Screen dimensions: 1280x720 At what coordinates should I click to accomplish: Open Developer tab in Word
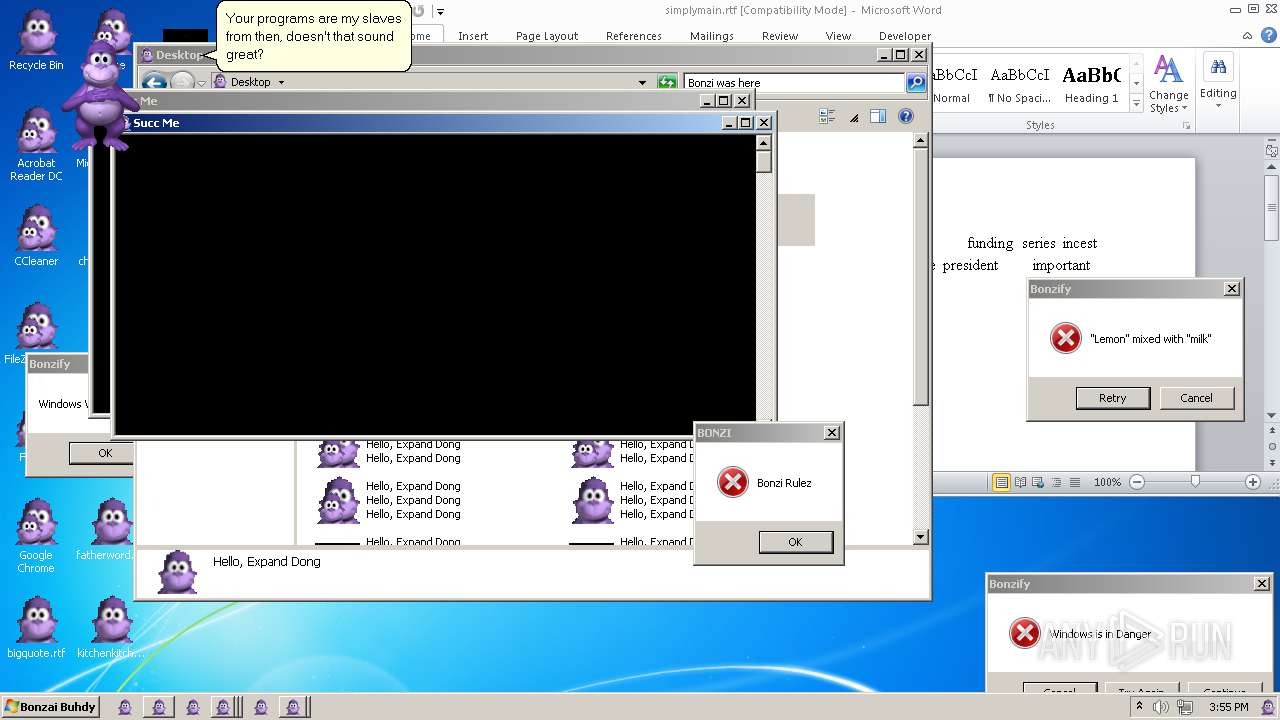click(905, 36)
